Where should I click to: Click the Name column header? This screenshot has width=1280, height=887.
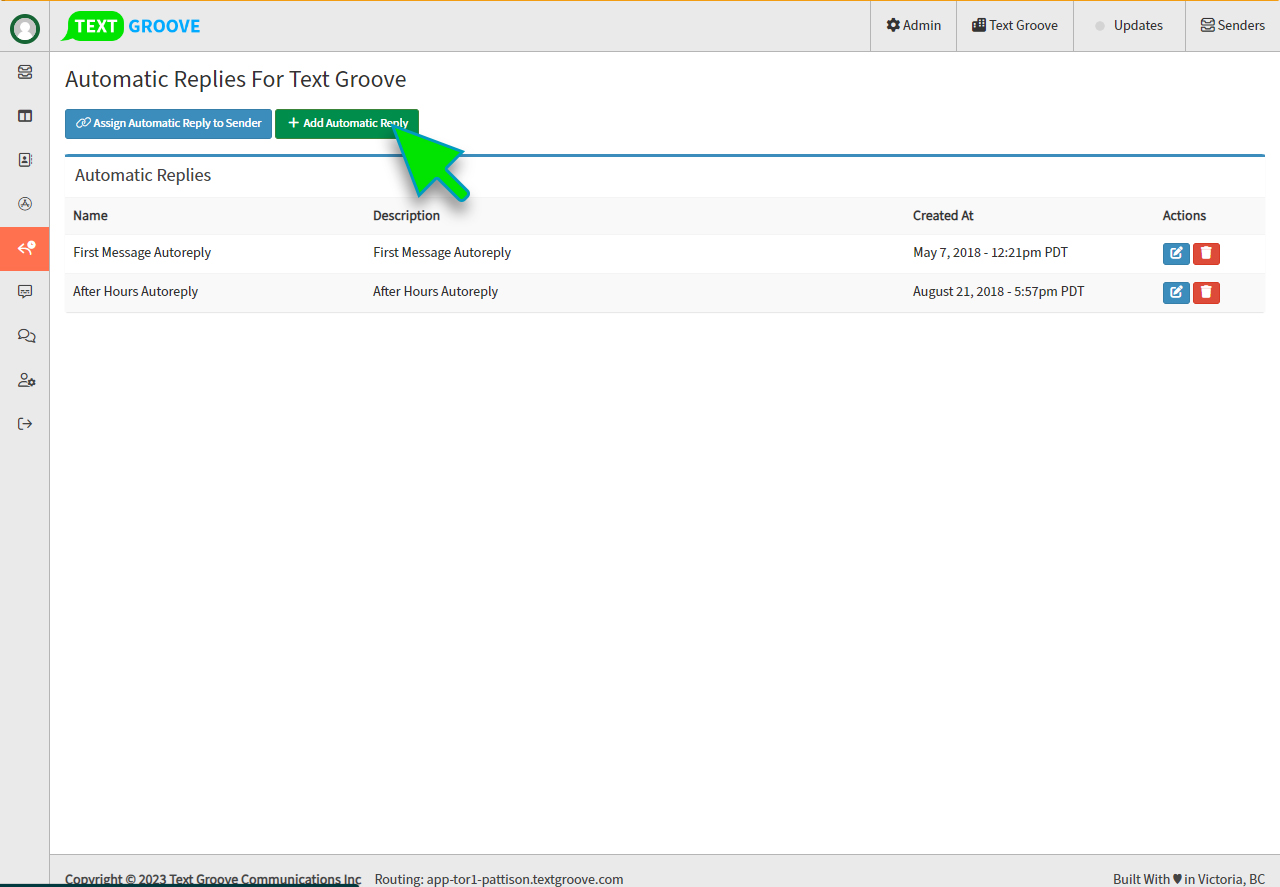click(x=90, y=215)
